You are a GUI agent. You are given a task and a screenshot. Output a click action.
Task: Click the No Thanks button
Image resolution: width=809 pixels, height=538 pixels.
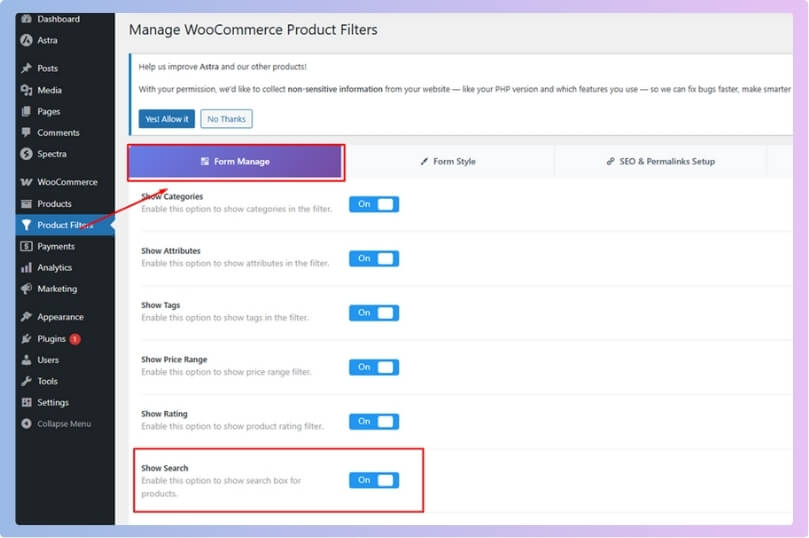click(x=226, y=119)
